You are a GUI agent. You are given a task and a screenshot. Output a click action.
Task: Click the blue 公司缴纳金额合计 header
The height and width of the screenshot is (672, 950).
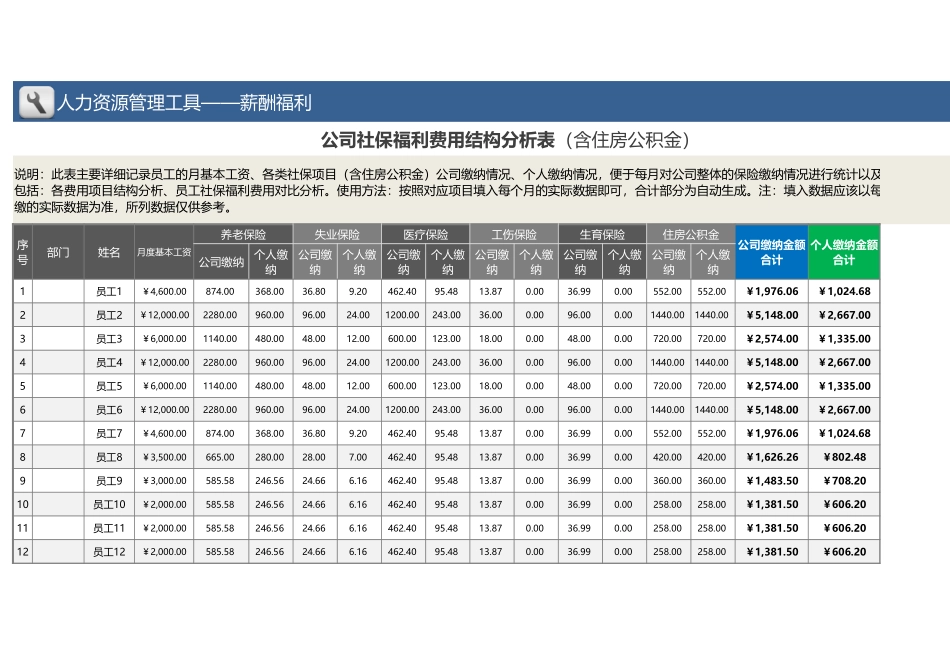pos(773,253)
